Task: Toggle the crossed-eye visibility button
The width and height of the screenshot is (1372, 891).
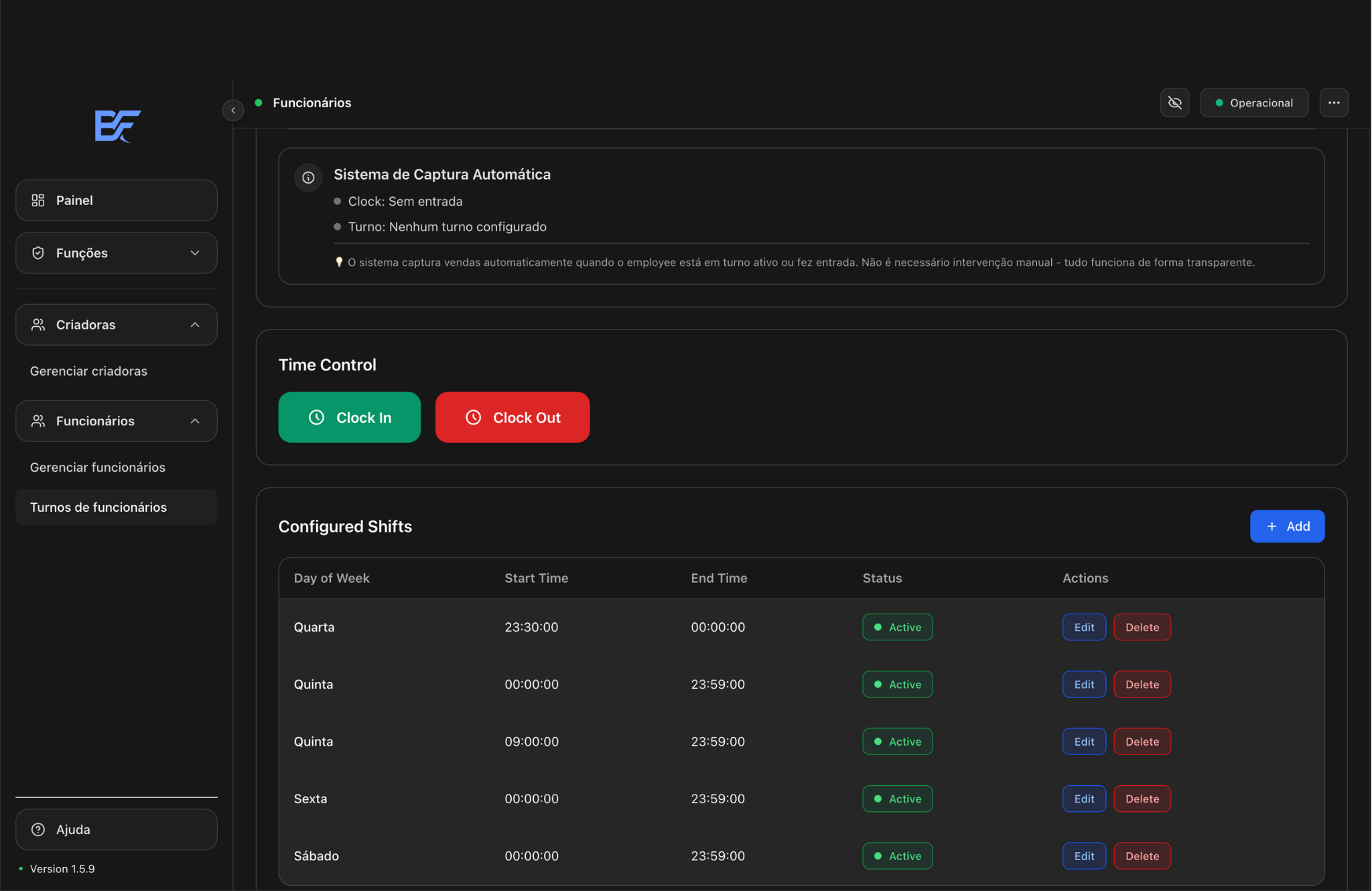Action: click(1174, 102)
